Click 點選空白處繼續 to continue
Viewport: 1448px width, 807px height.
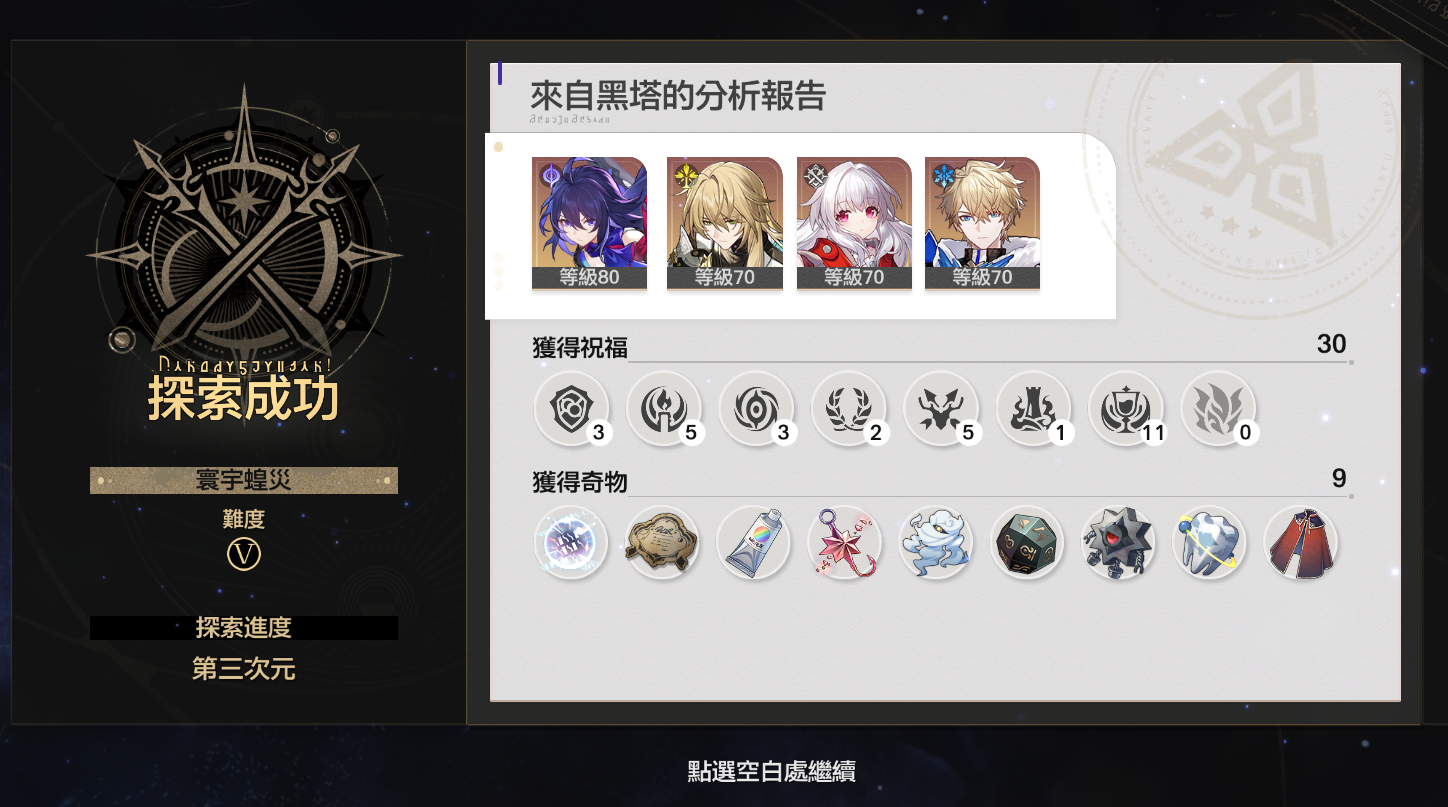click(771, 771)
